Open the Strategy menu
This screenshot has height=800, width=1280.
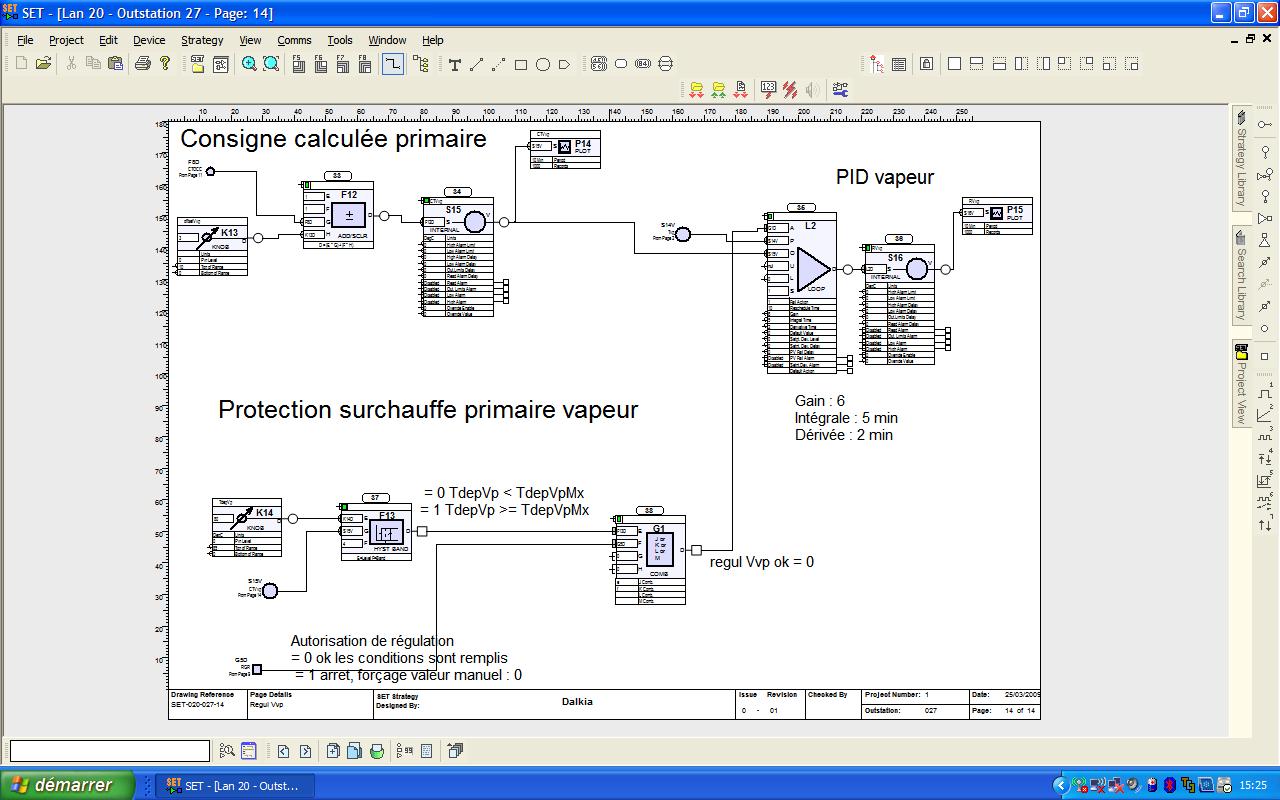(202, 40)
